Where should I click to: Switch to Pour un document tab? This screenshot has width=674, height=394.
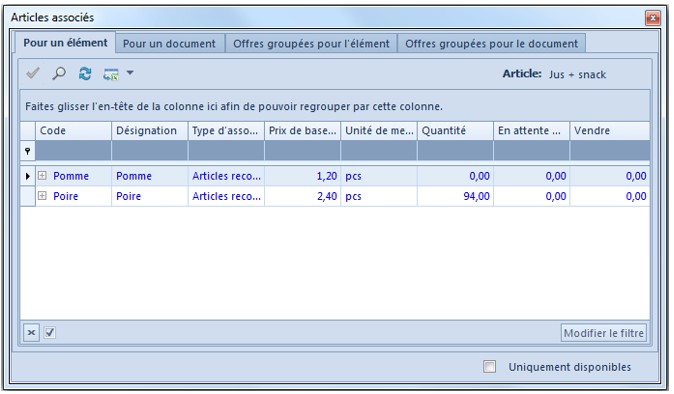click(169, 43)
